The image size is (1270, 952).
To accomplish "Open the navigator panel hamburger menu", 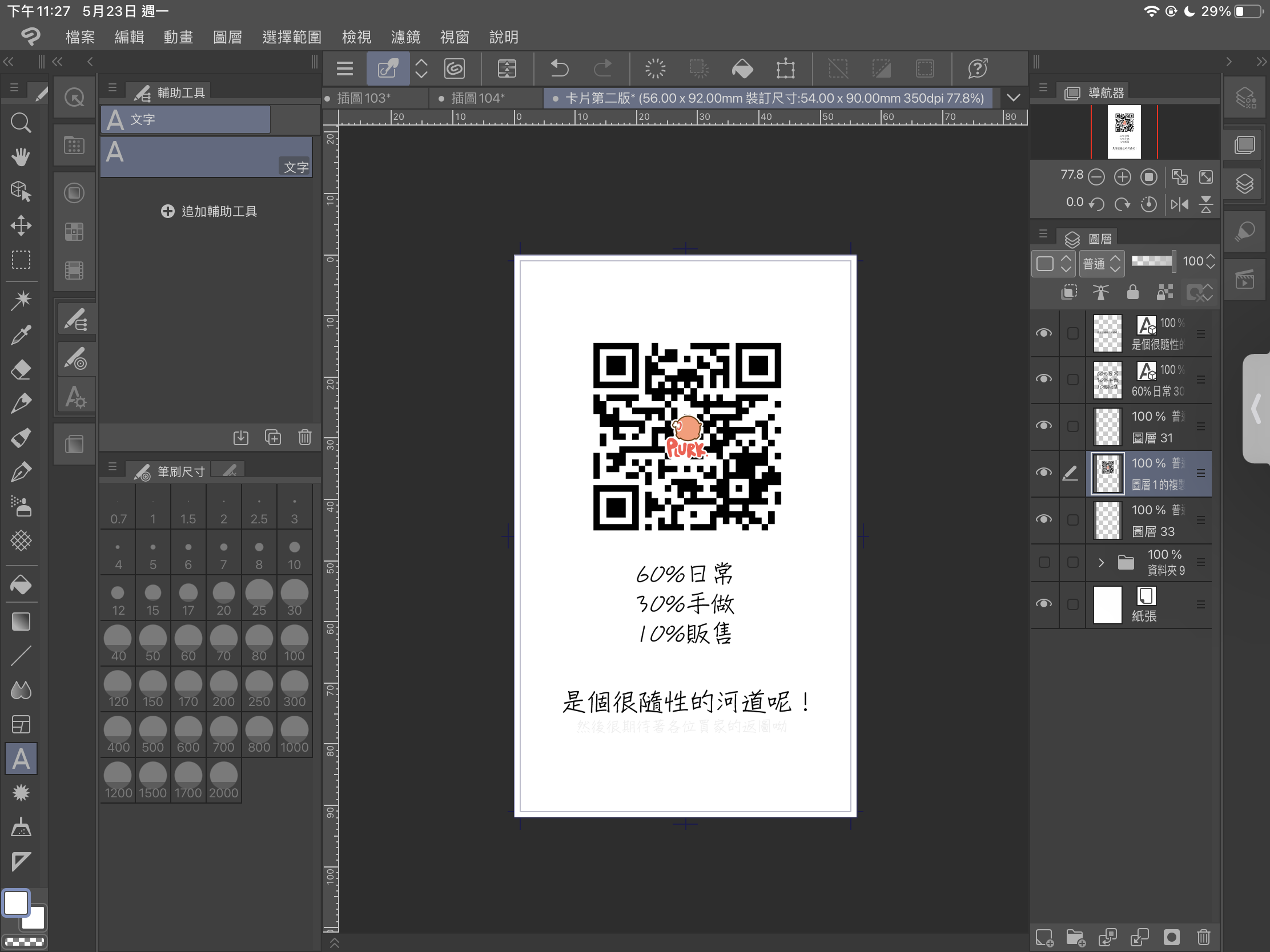I will coord(1043,88).
